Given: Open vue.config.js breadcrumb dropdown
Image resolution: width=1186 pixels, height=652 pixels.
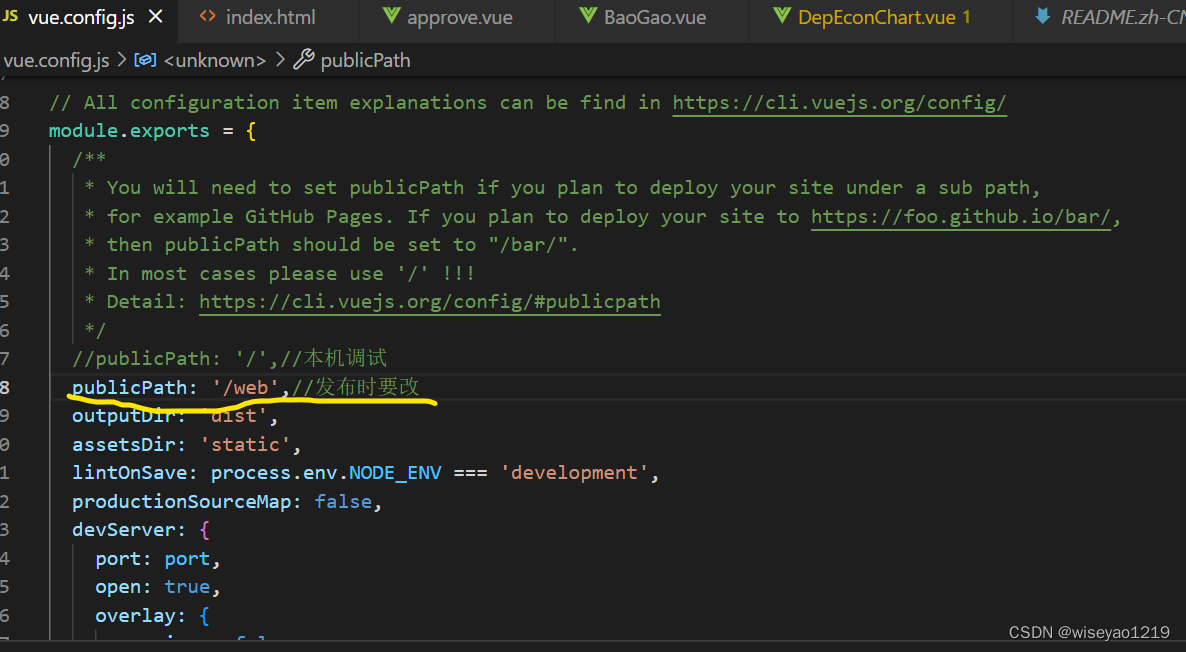Looking at the screenshot, I should tap(56, 60).
